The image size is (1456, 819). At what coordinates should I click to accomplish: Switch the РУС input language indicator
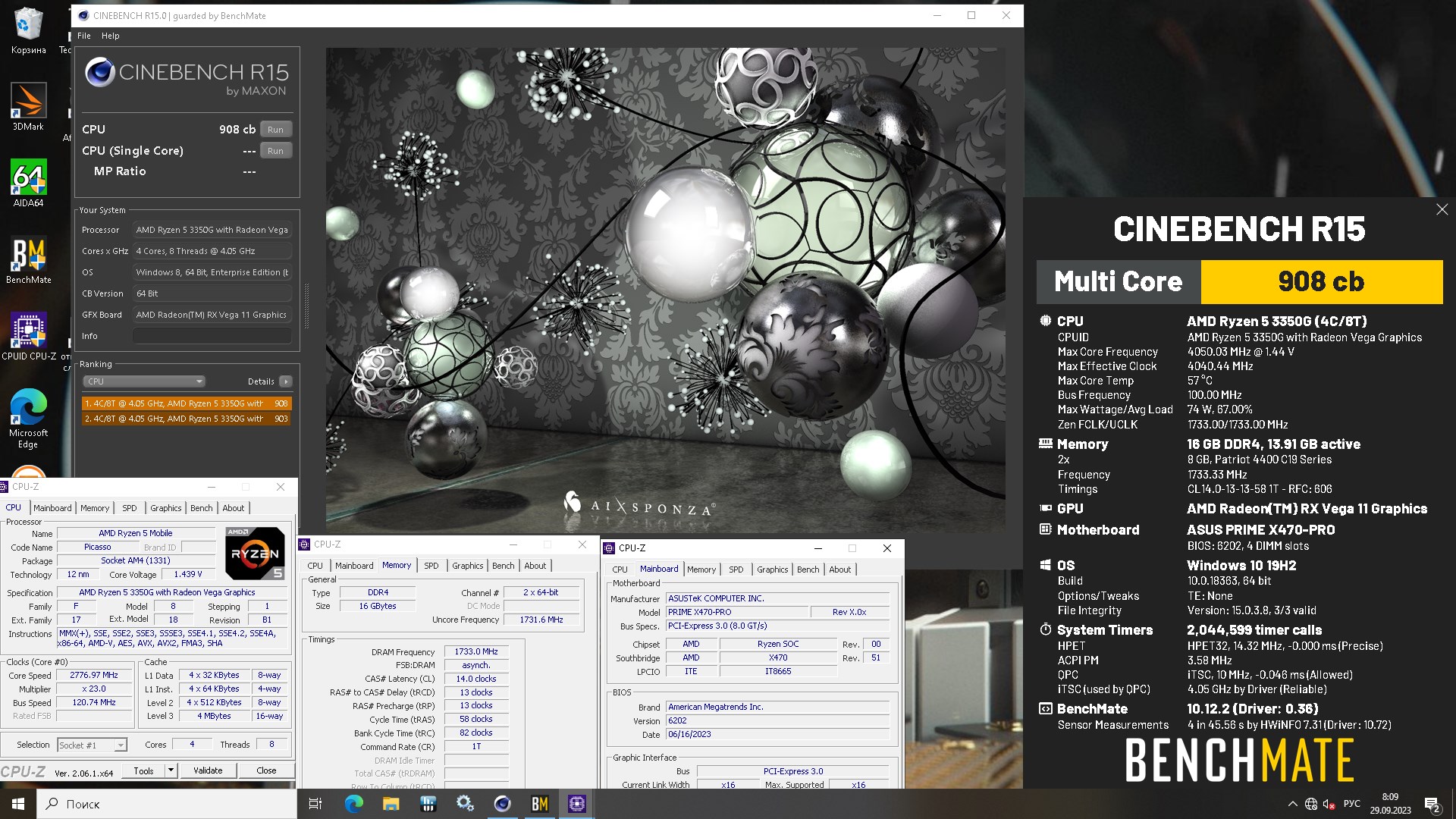1351,804
